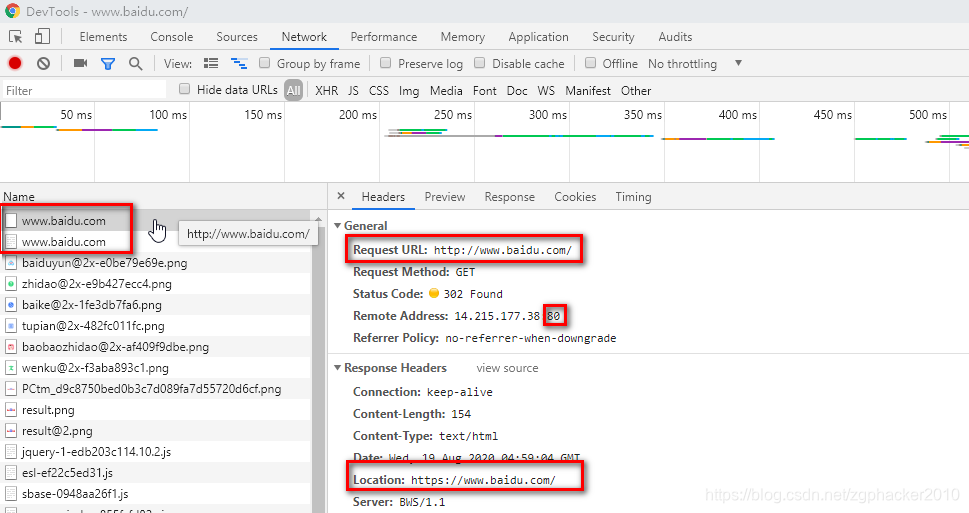The width and height of the screenshot is (969, 513).
Task: Collapse the Response Headers section
Action: (337, 368)
